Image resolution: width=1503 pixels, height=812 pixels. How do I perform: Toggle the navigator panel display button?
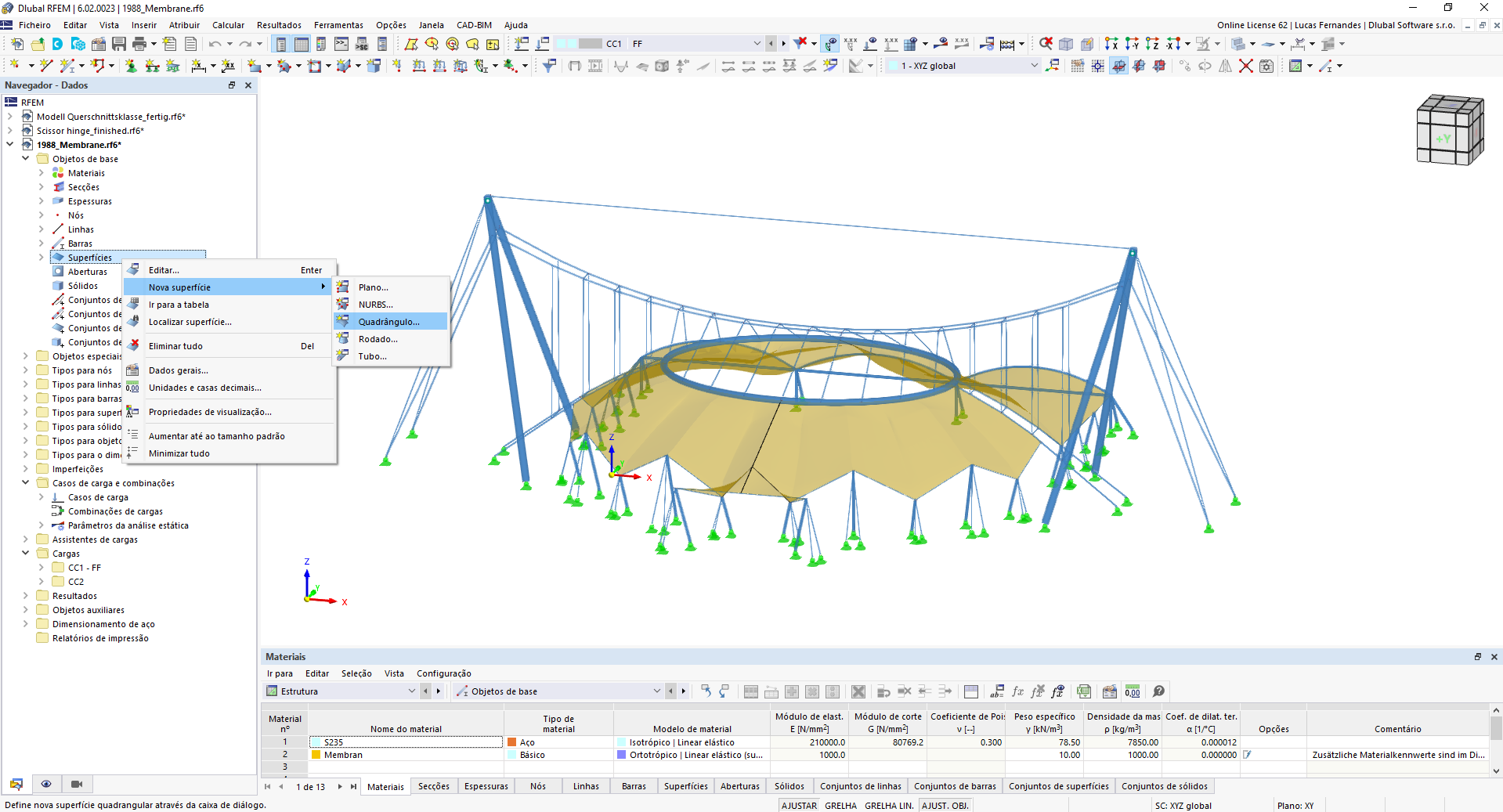[x=281, y=44]
